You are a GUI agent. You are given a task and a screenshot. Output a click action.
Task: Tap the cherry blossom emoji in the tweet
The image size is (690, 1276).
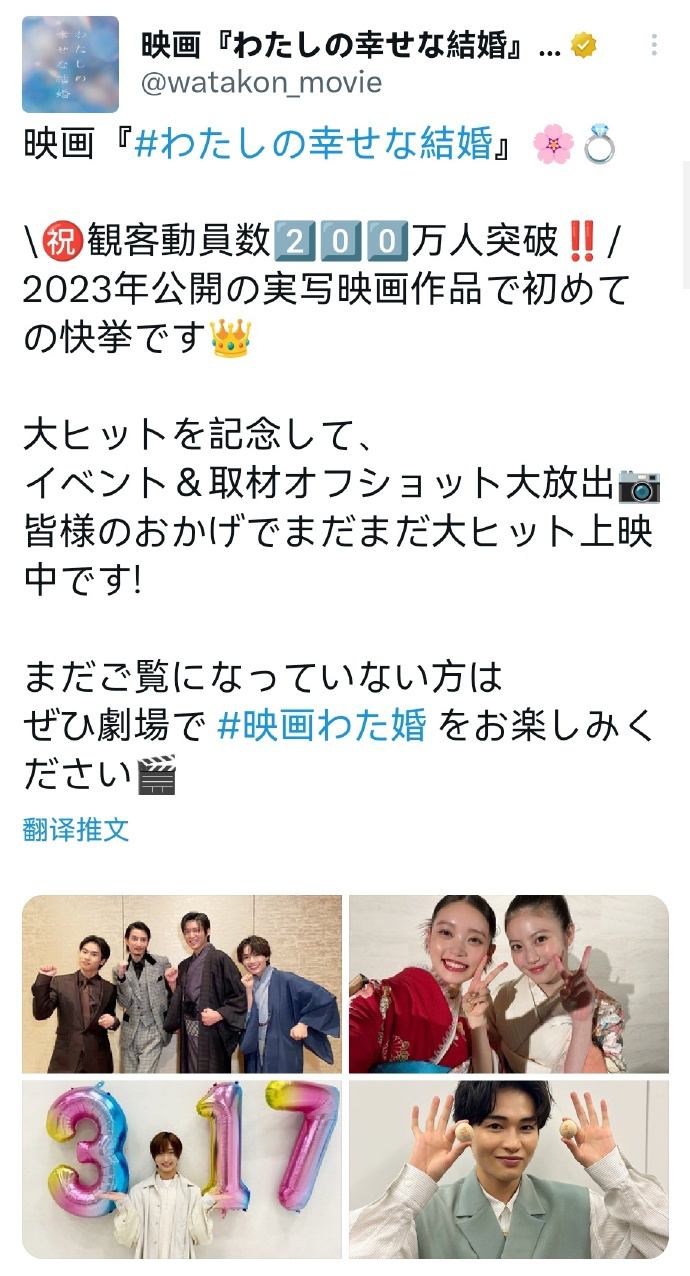coord(552,146)
